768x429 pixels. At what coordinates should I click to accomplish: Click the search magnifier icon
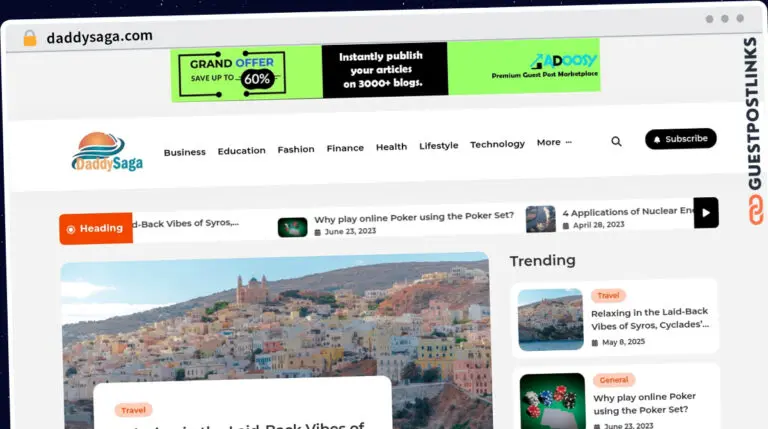tap(616, 142)
